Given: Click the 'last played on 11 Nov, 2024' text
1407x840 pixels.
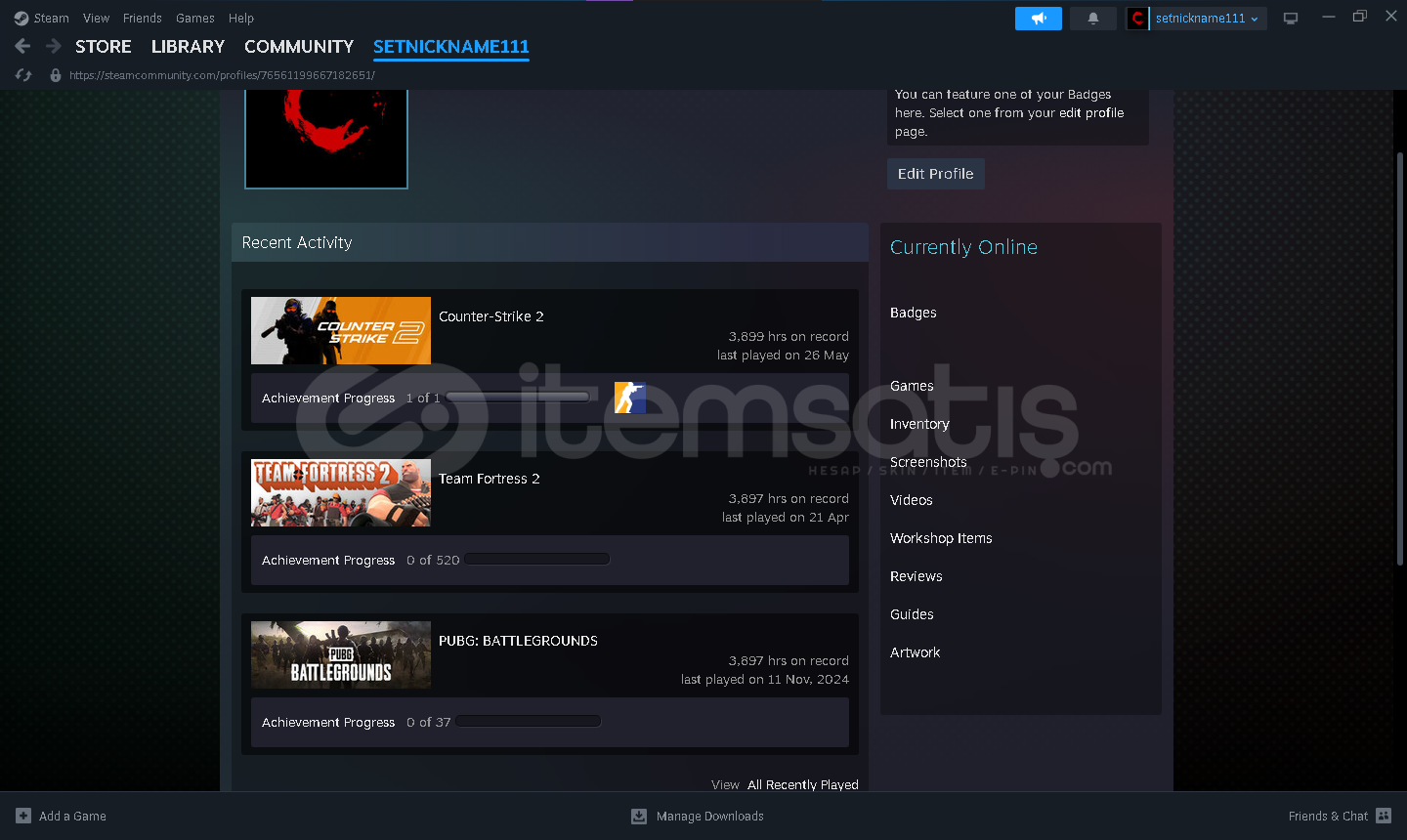Looking at the screenshot, I should click(765, 680).
